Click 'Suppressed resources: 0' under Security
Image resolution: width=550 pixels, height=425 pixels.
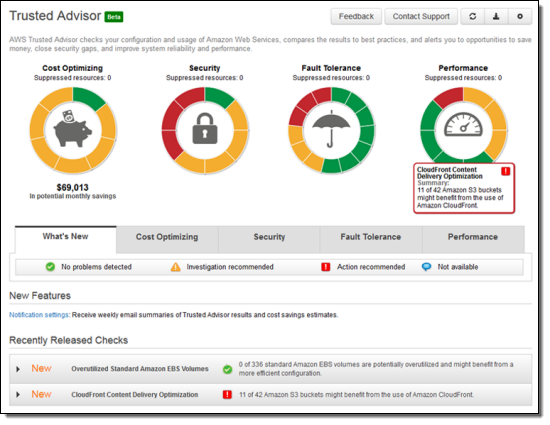click(205, 78)
